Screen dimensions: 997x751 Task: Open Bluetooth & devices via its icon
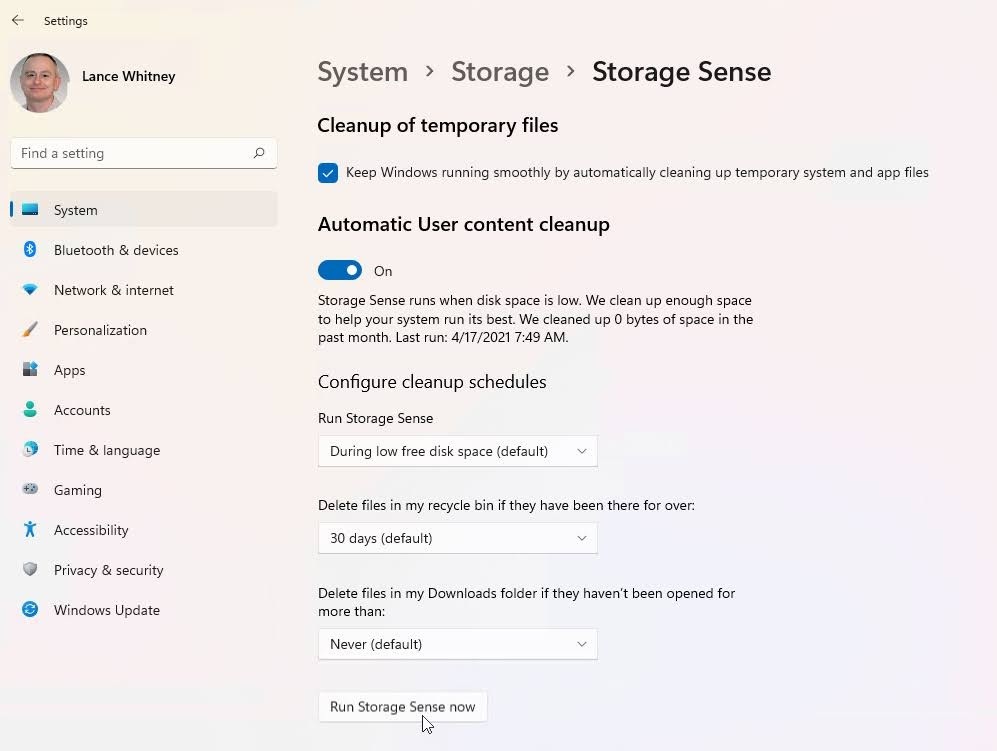30,249
